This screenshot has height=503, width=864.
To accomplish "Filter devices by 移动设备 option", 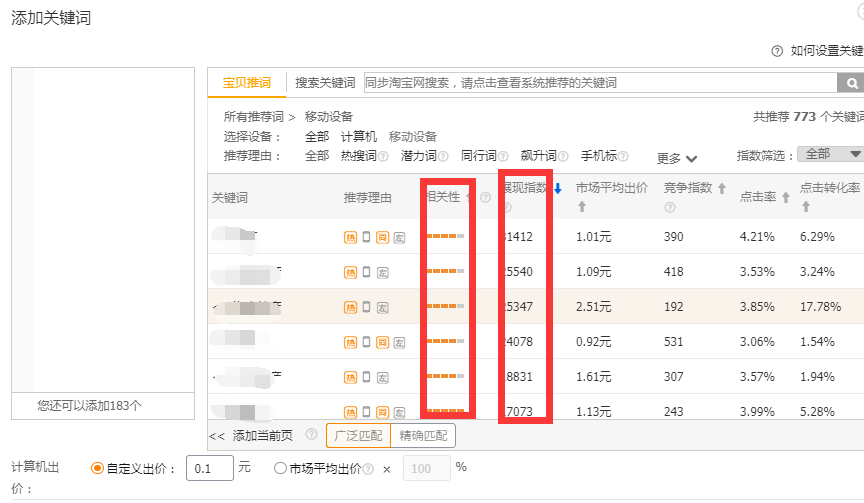I will [413, 137].
